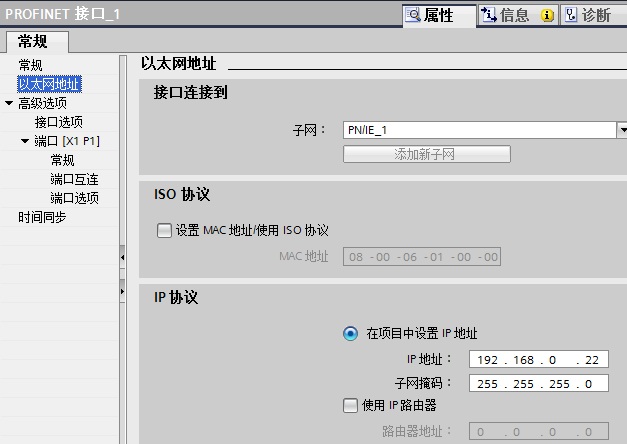Click the yellow info badge icon
The image size is (627, 444).
(x=547, y=16)
